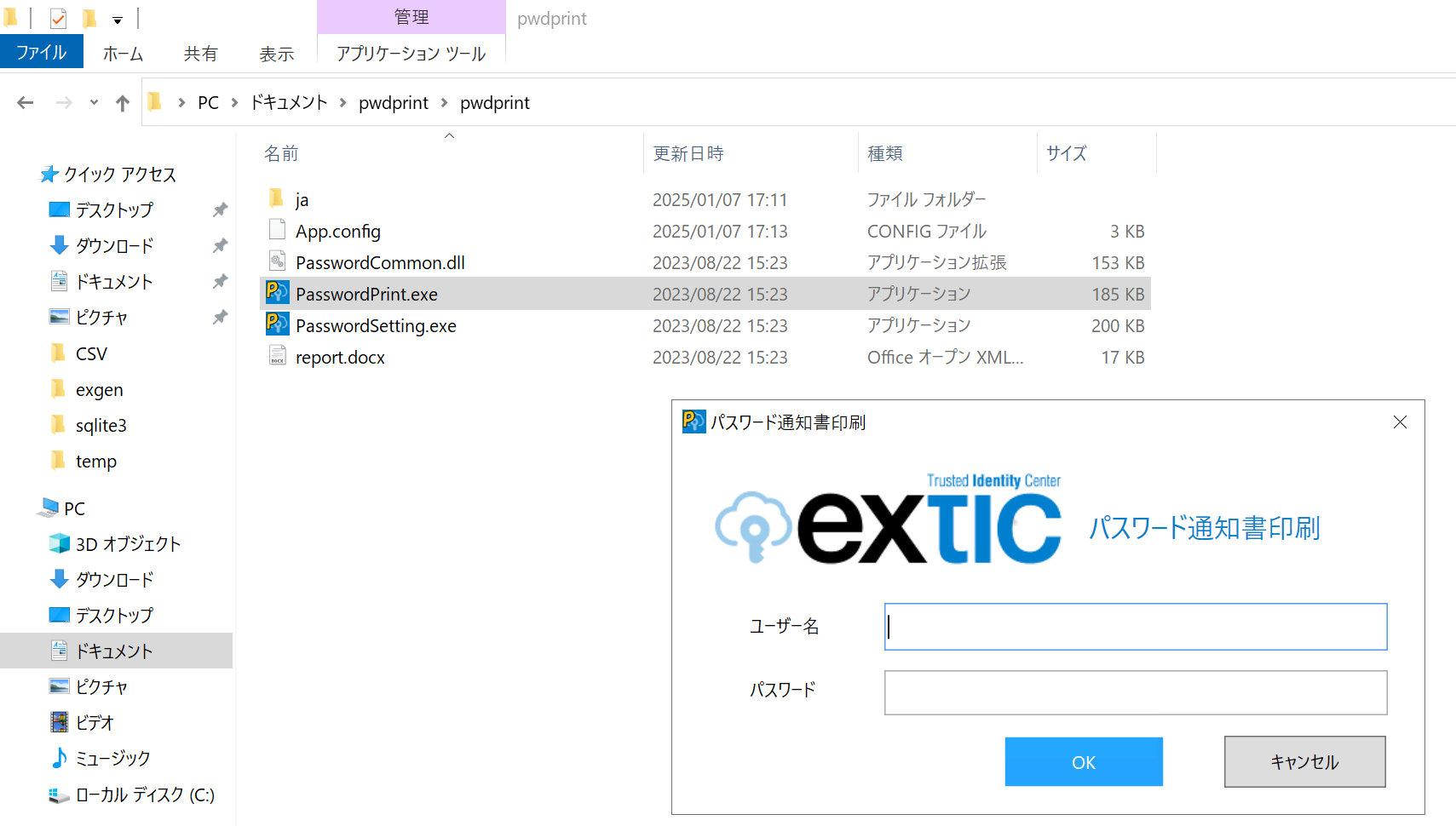Viewport: 1456px width, 826px height.
Task: Switch to the ホーム ribbon tab
Action: 123,54
